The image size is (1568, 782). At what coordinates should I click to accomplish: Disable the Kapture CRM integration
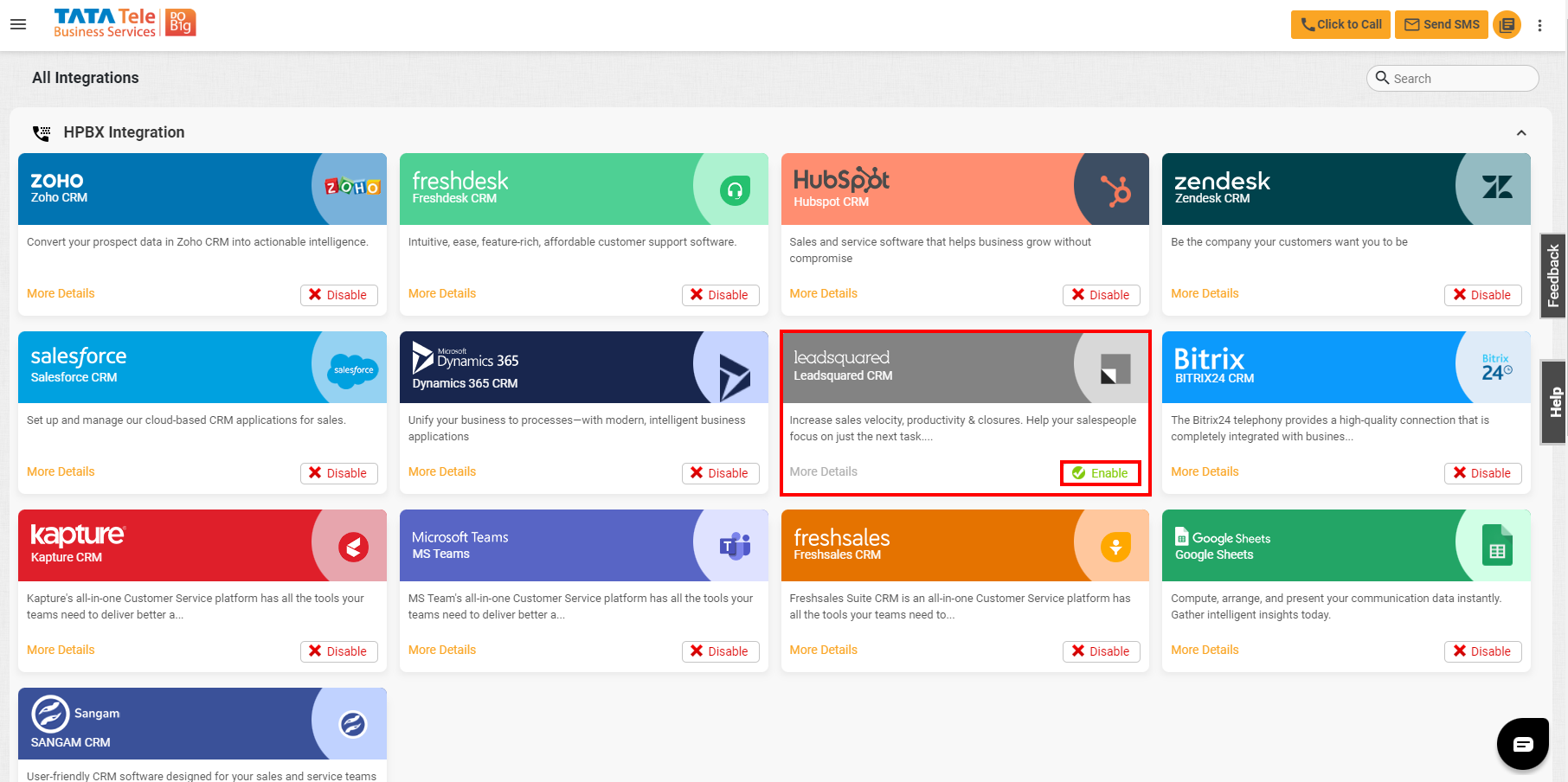(338, 651)
